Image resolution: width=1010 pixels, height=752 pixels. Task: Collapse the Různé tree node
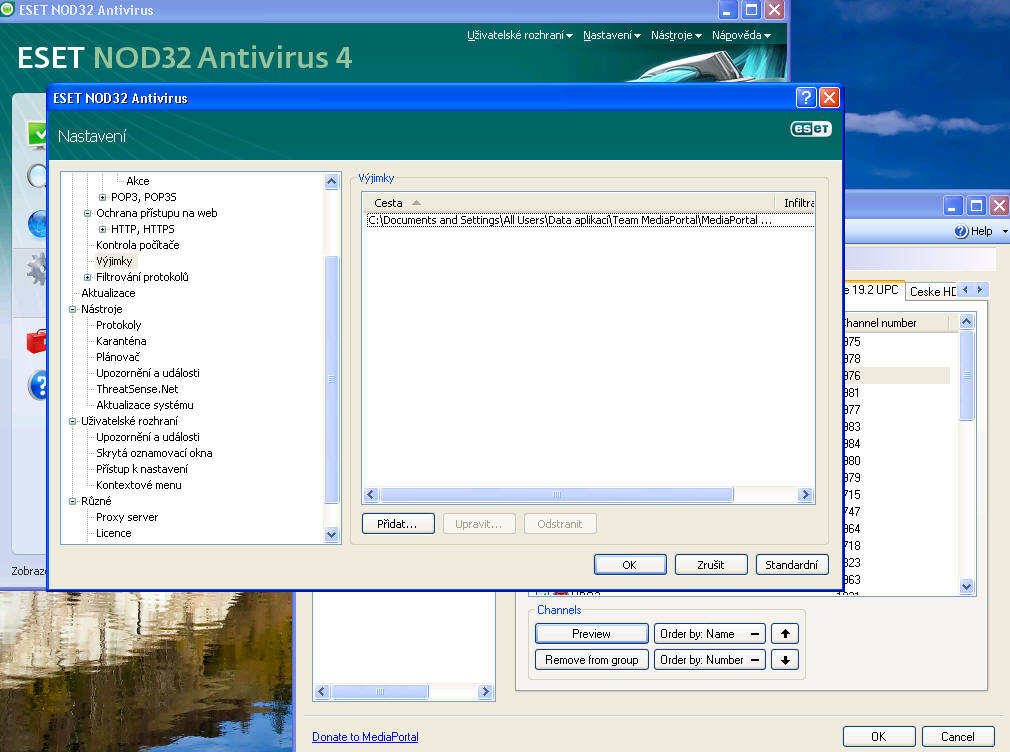click(73, 501)
